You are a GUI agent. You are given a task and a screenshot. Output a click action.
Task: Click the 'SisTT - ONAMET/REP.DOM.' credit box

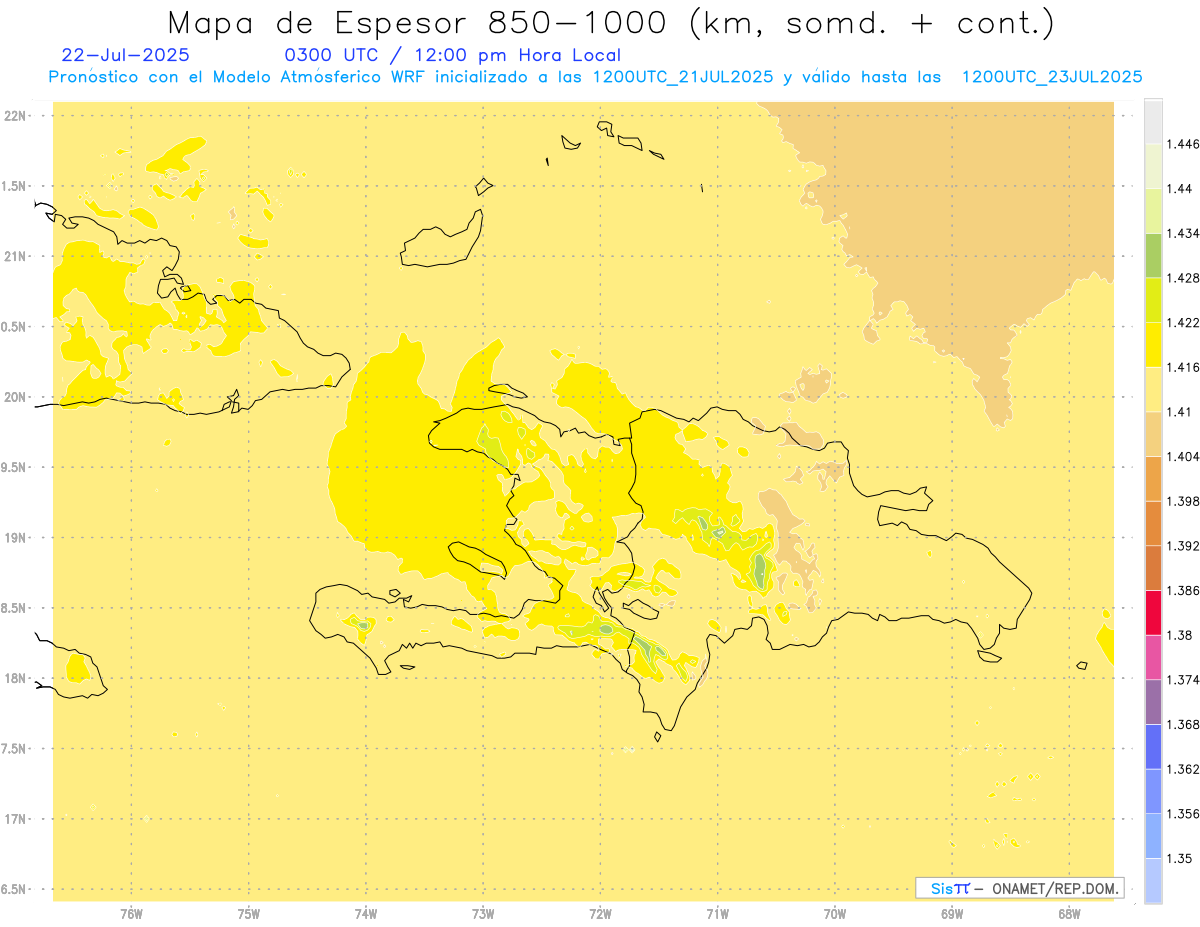pos(1019,888)
